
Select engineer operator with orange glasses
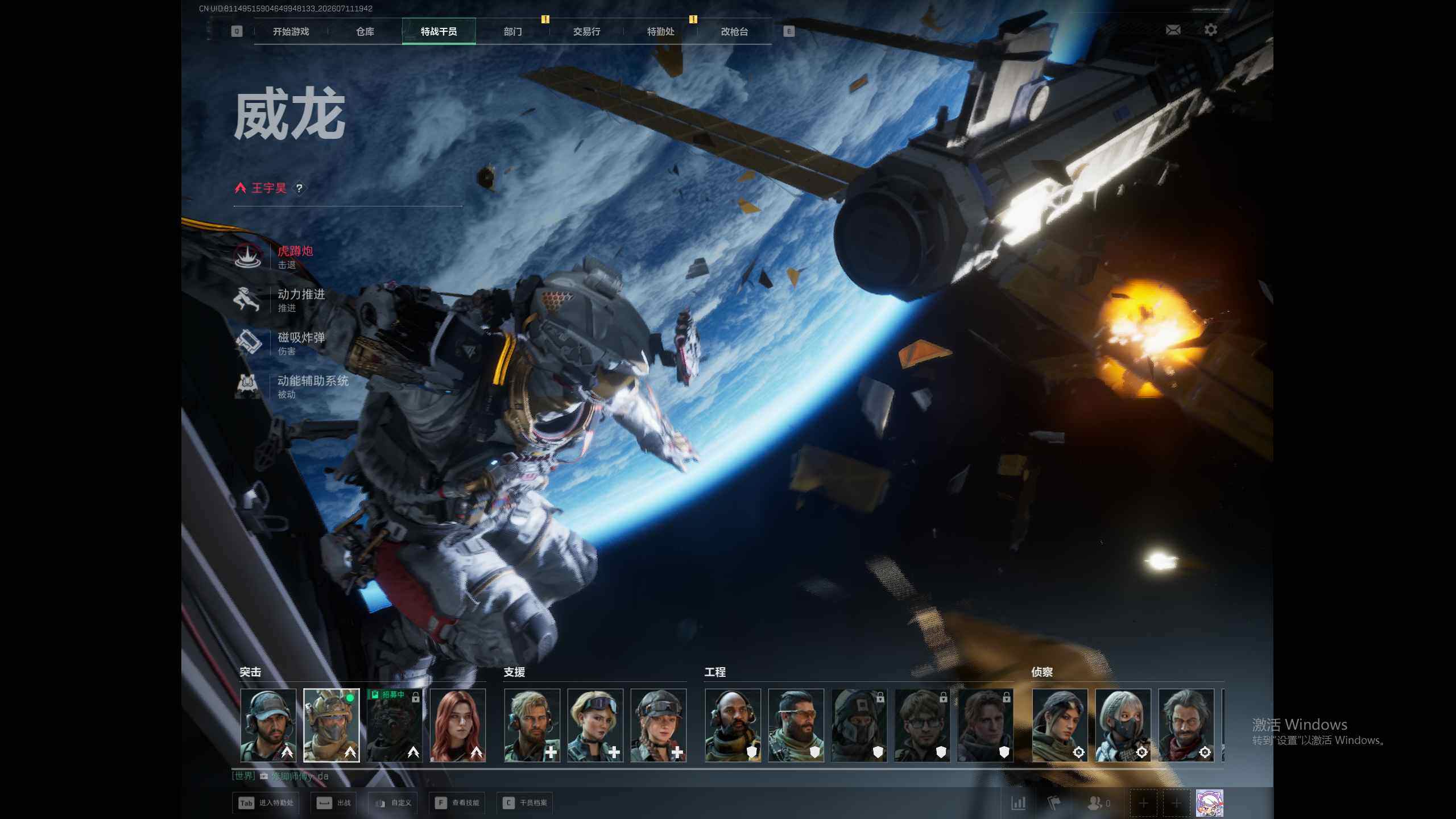(796, 725)
